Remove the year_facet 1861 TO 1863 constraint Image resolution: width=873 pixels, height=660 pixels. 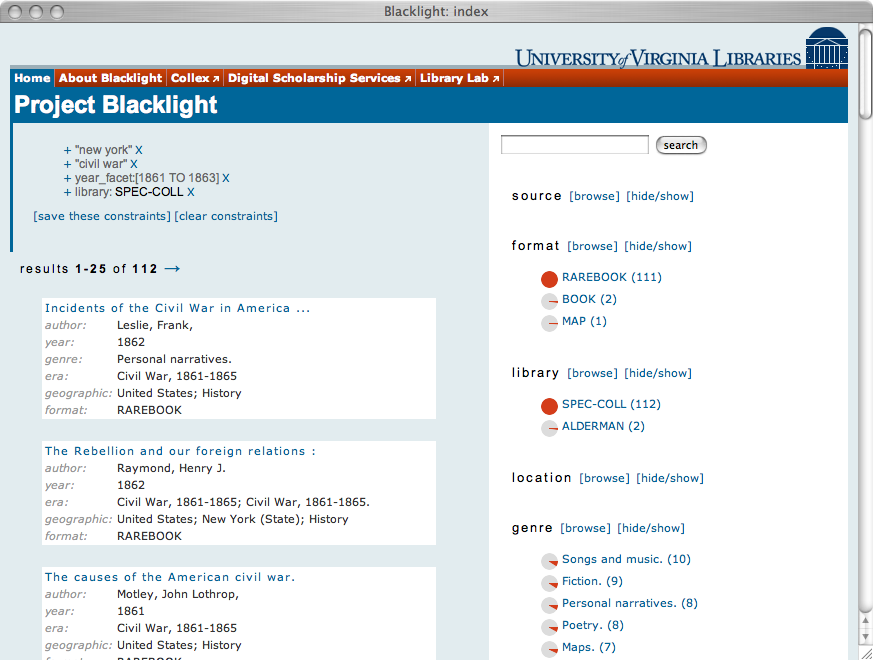pyautogui.click(x=225, y=178)
